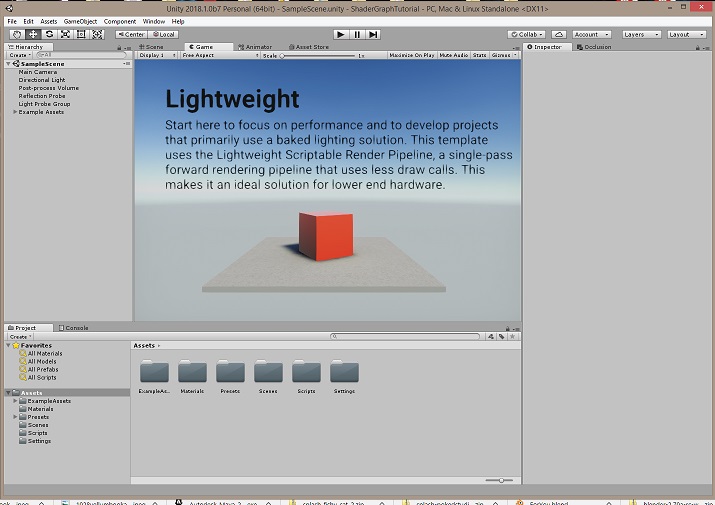Toggle Local handle rotation
Screen dimensions: 715x505
point(163,34)
